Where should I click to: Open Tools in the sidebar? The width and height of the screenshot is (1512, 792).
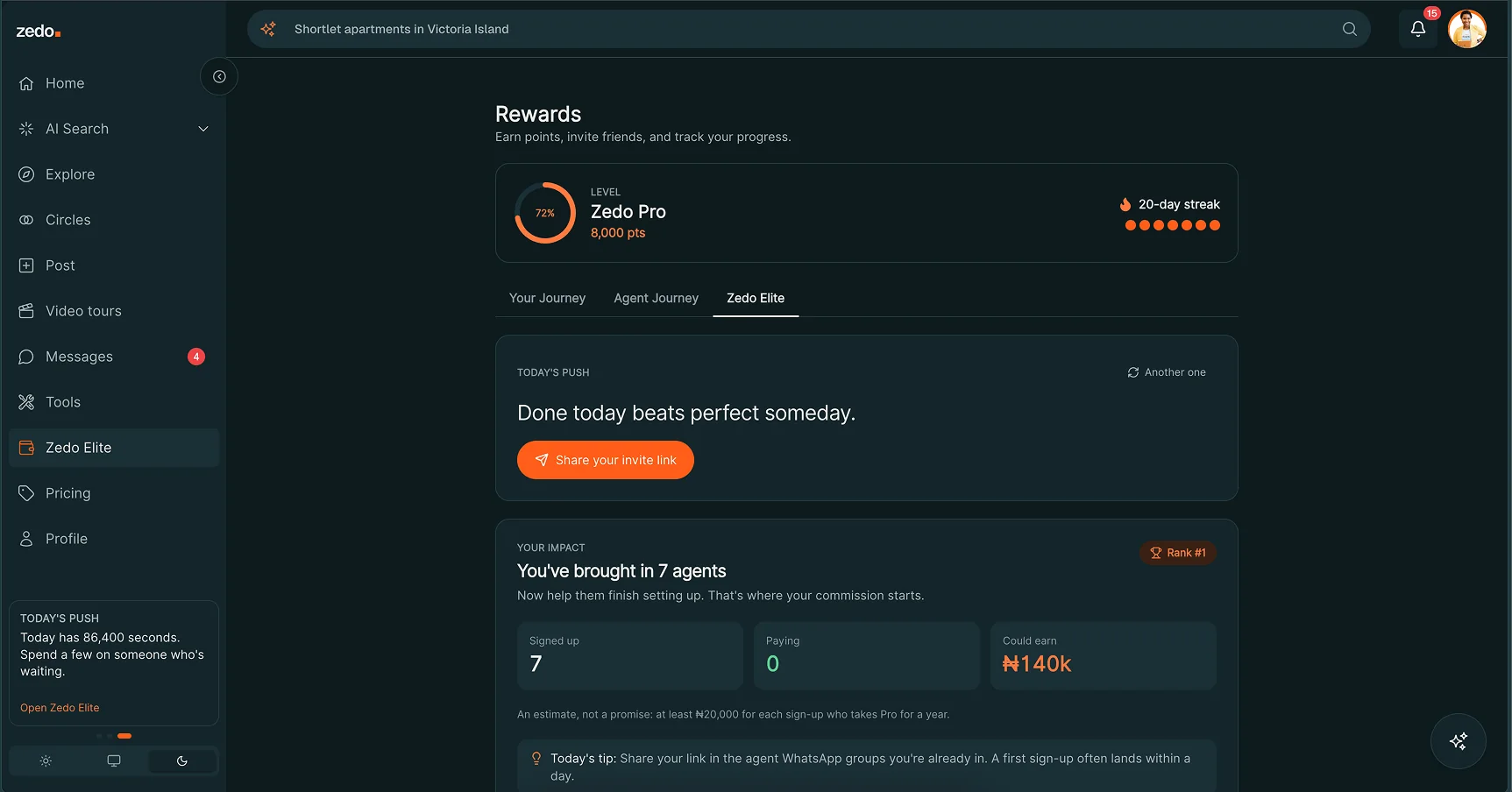click(114, 402)
